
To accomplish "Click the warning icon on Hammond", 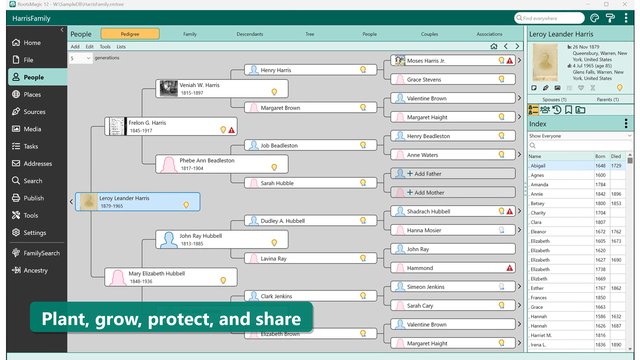I will (x=509, y=268).
